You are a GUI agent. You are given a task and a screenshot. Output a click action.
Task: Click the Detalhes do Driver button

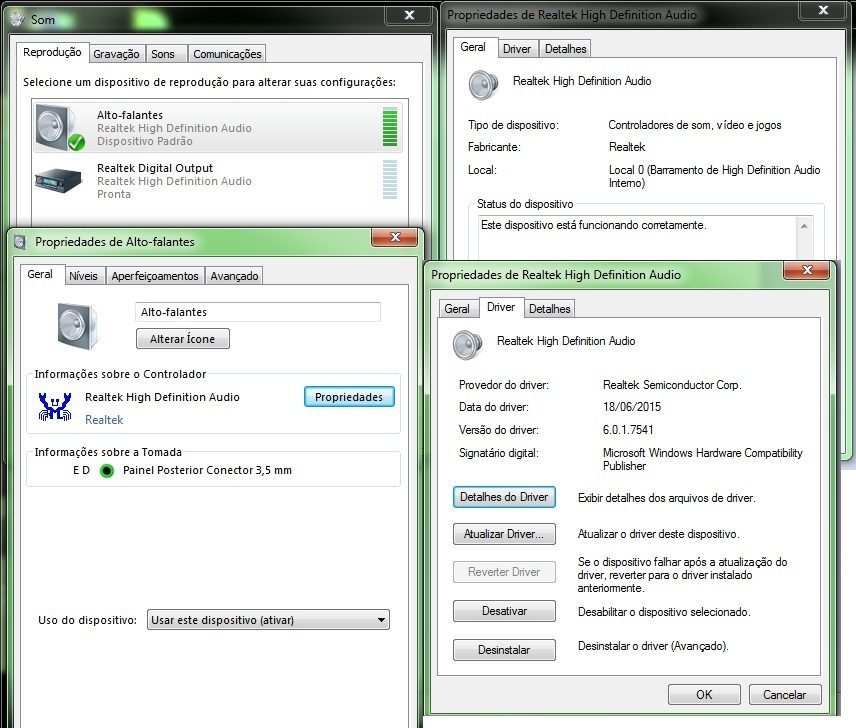[x=504, y=497]
